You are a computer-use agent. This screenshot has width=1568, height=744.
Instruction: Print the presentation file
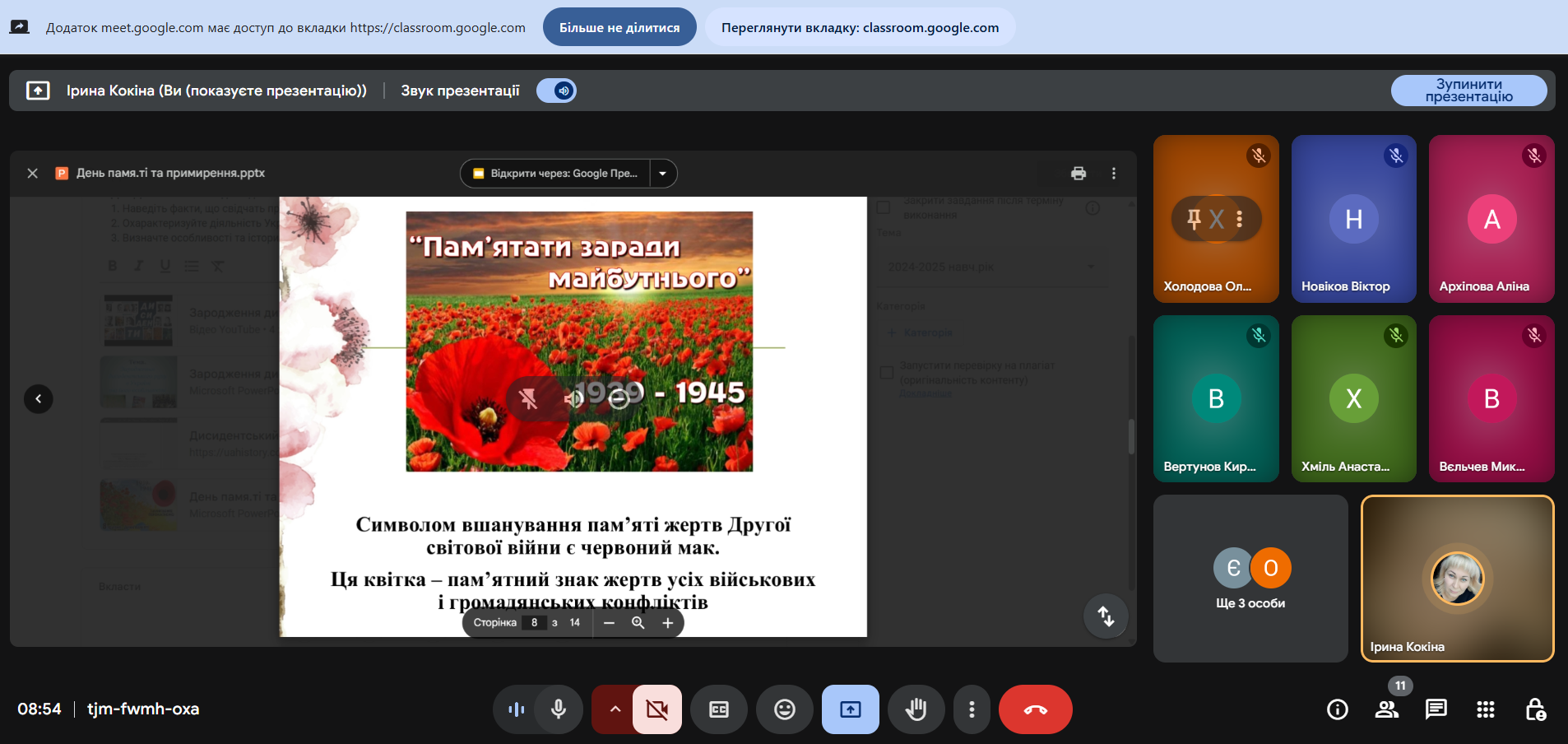[1079, 174]
